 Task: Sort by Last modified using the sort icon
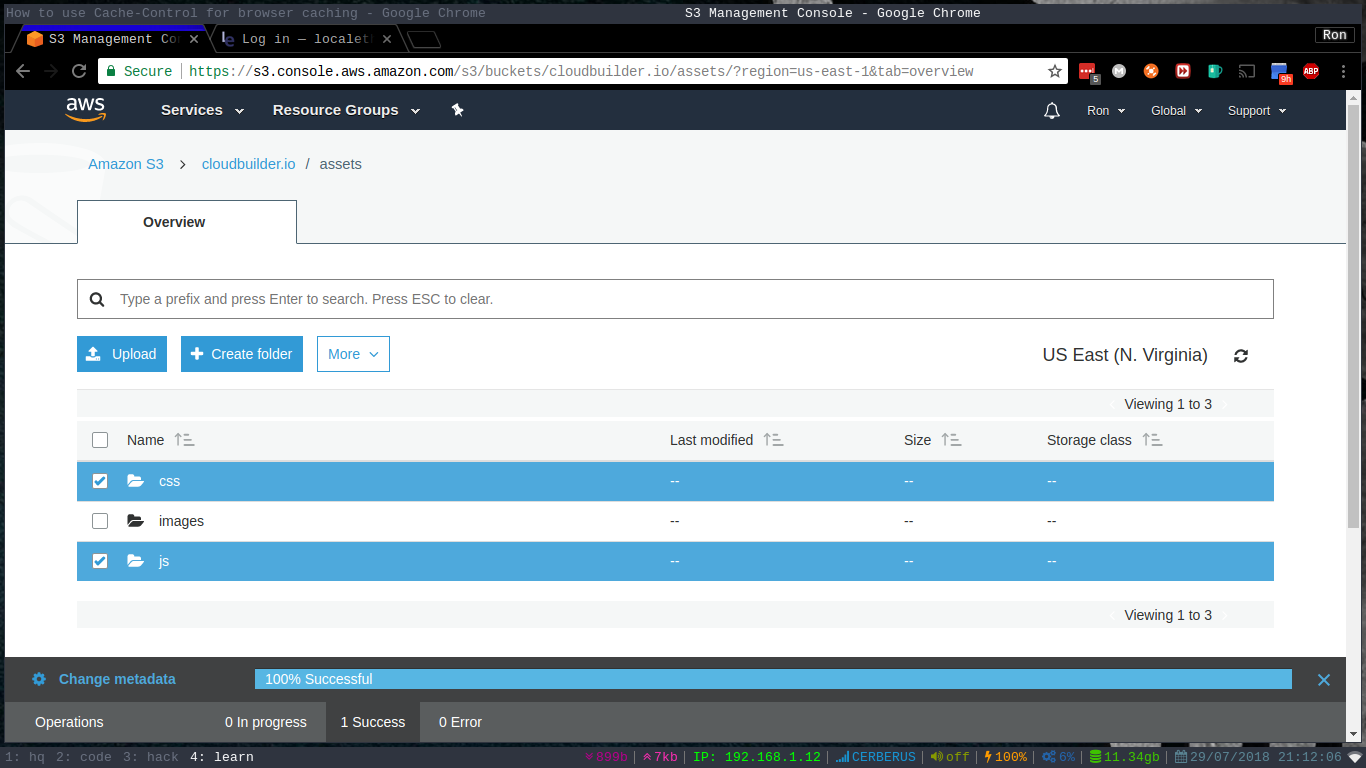(x=773, y=440)
